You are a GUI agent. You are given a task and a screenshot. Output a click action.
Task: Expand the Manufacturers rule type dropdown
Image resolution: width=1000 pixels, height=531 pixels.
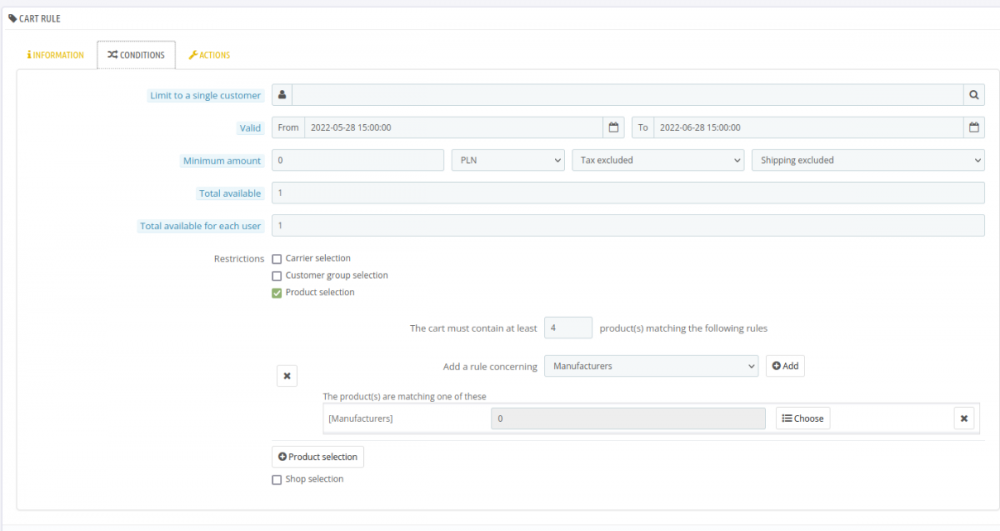tap(651, 366)
